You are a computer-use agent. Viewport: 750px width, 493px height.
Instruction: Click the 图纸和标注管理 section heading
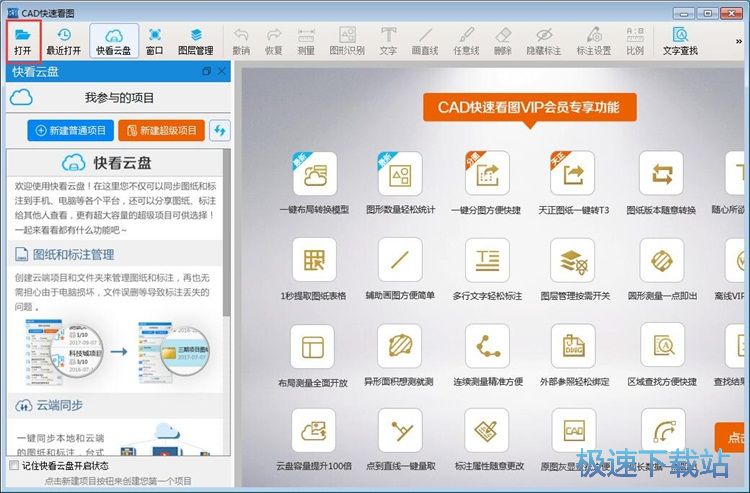(73, 254)
